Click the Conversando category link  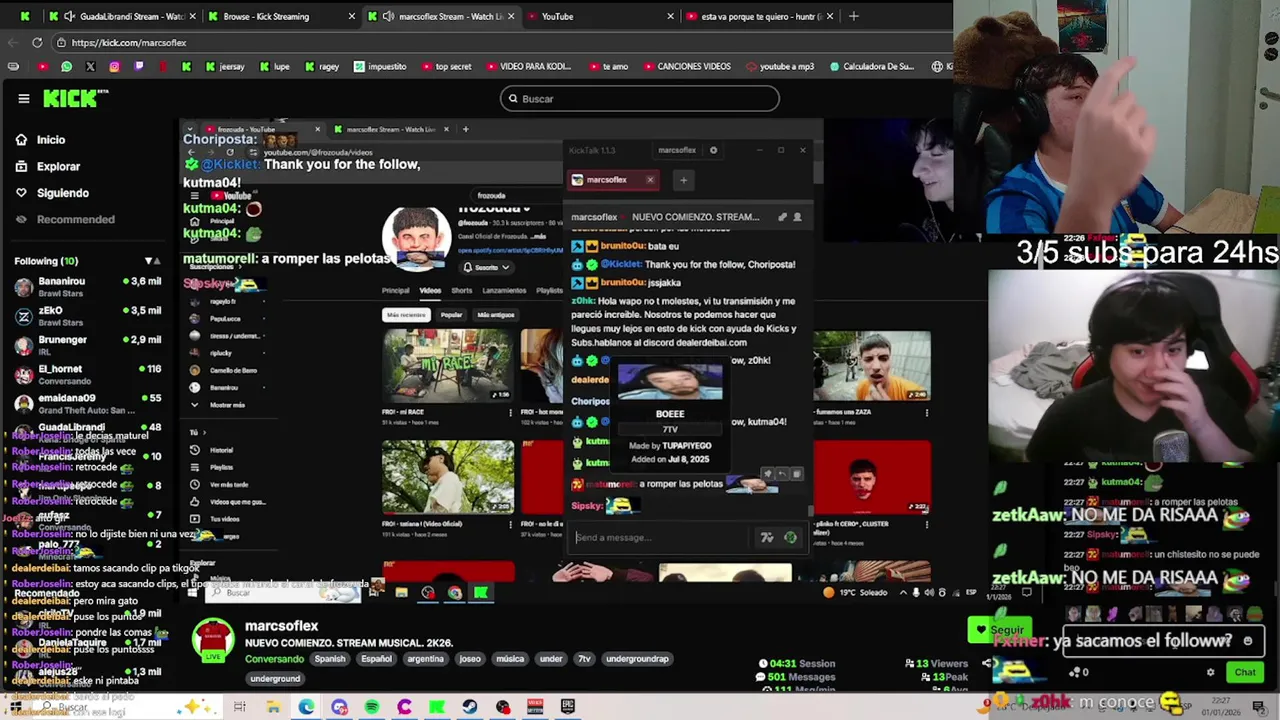pyautogui.click(x=274, y=659)
